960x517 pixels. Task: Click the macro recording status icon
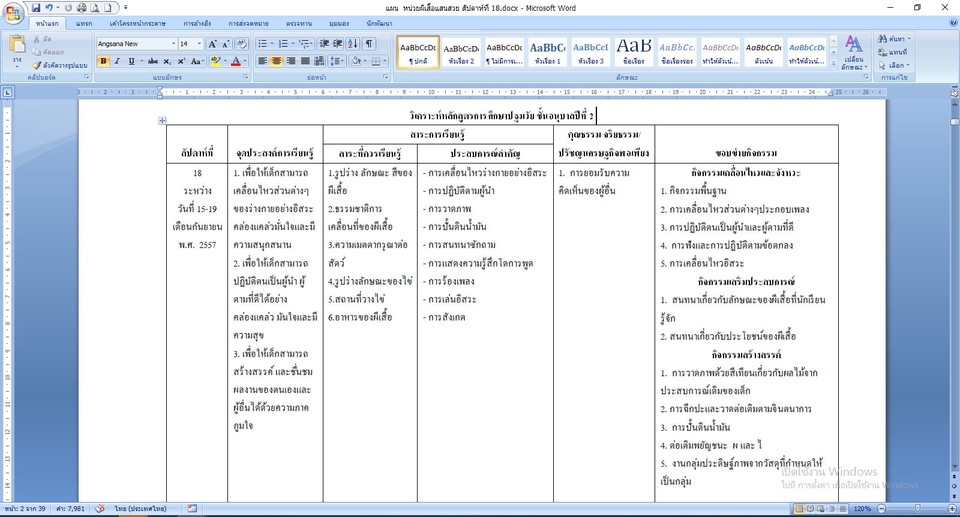coord(192,508)
